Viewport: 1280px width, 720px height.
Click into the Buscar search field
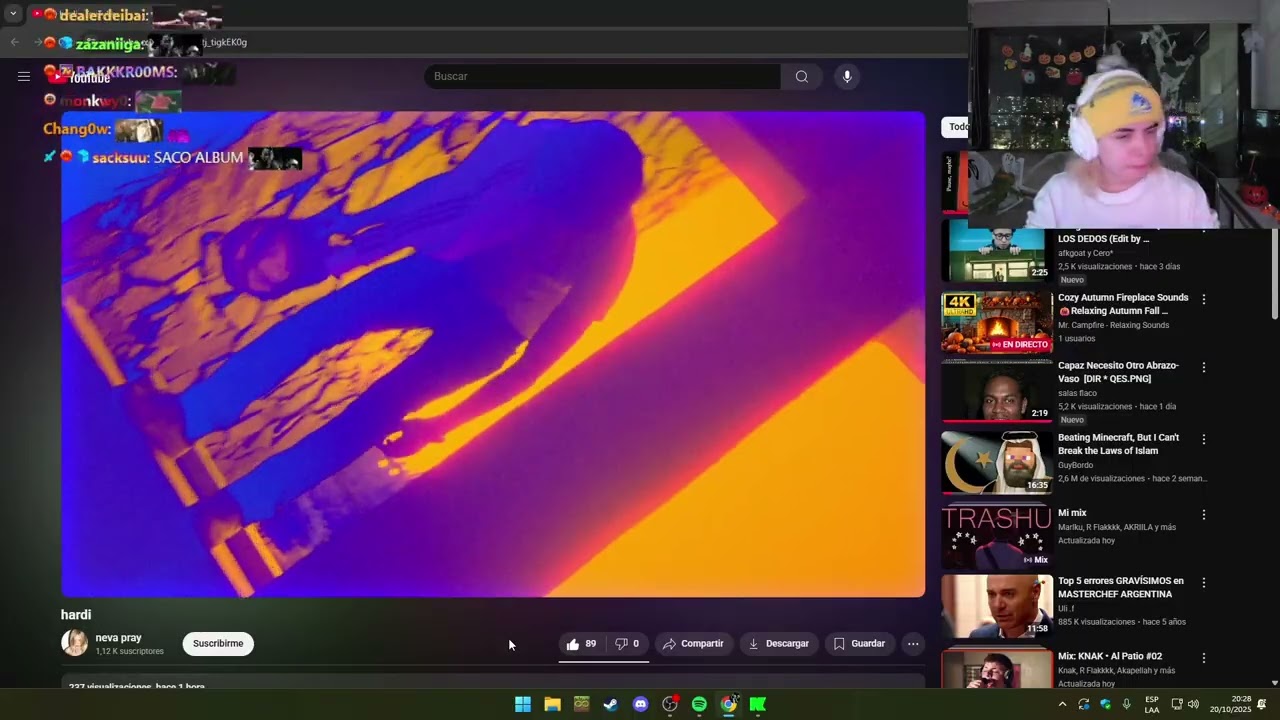tap(602, 77)
